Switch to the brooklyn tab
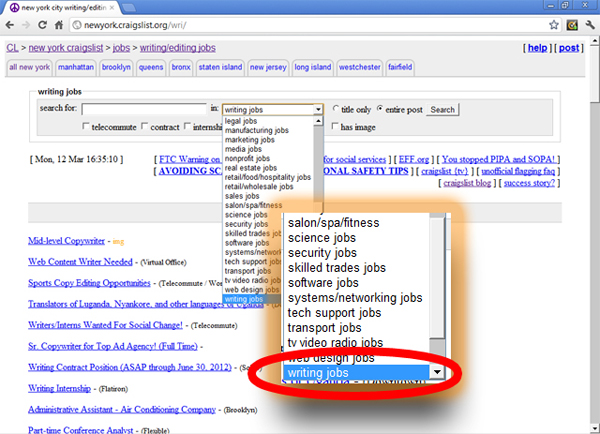The width and height of the screenshot is (600, 434). tap(116, 67)
